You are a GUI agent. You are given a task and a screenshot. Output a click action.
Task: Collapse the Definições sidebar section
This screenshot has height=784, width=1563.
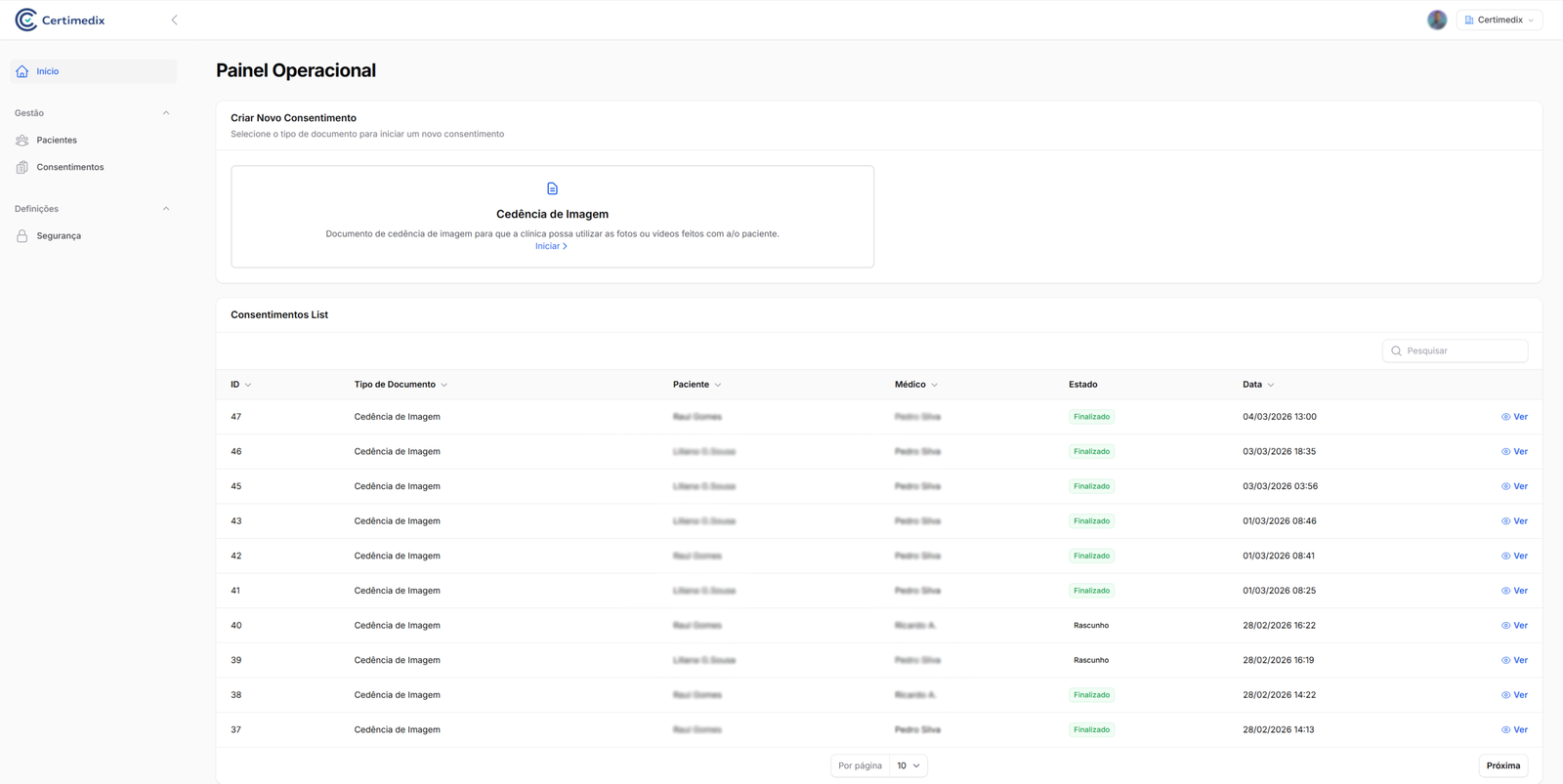click(166, 209)
